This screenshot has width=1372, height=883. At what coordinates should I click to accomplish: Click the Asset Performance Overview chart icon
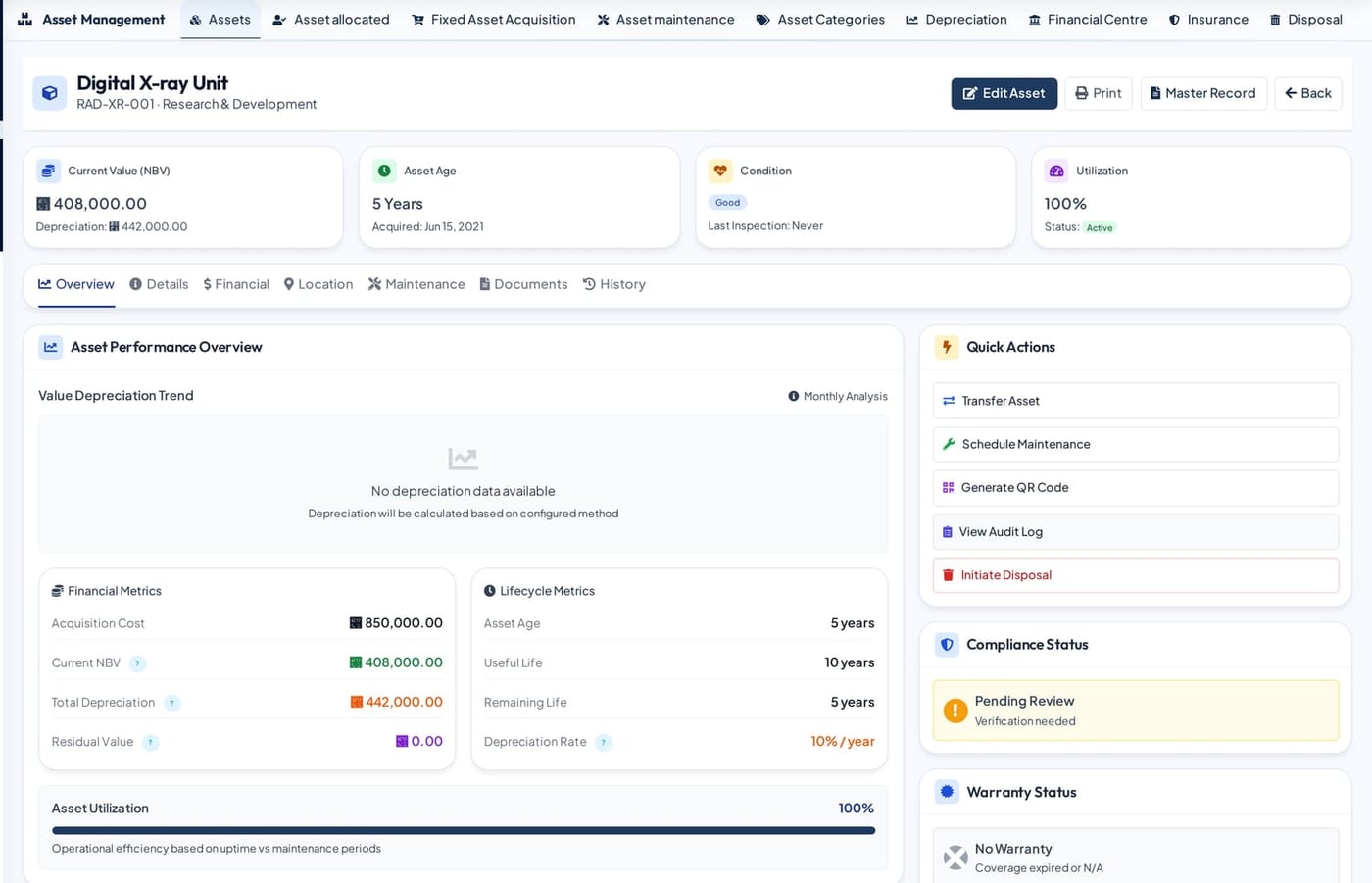click(x=51, y=347)
